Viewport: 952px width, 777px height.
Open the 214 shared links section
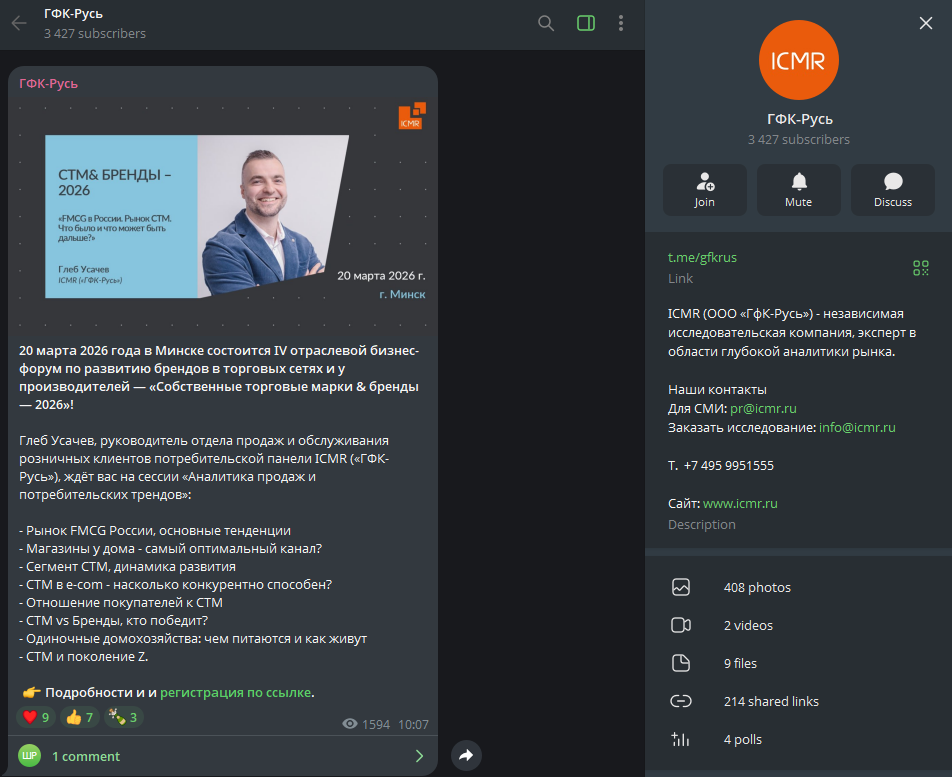(x=798, y=701)
